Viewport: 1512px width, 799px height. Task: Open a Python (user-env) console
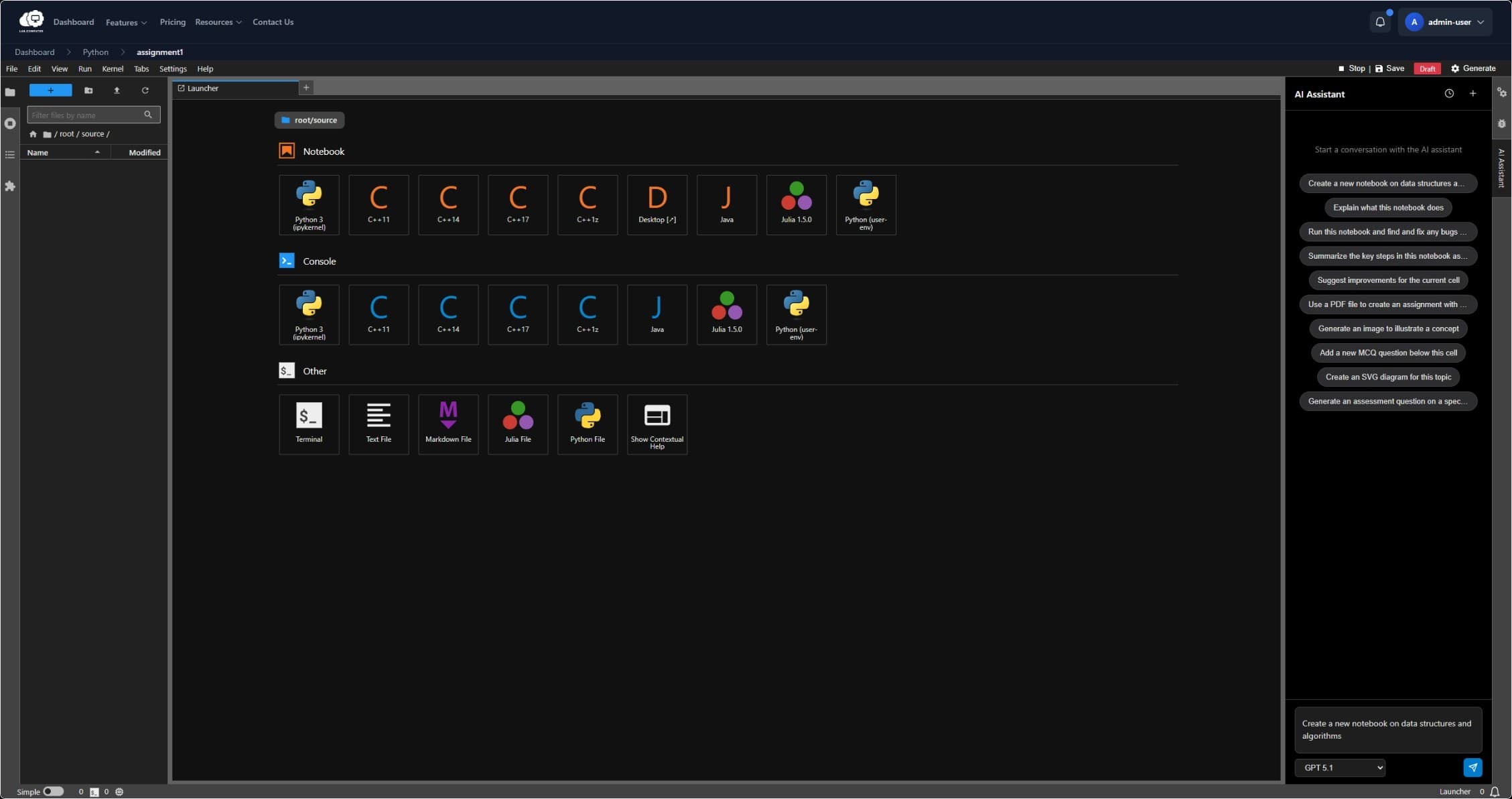click(x=797, y=315)
